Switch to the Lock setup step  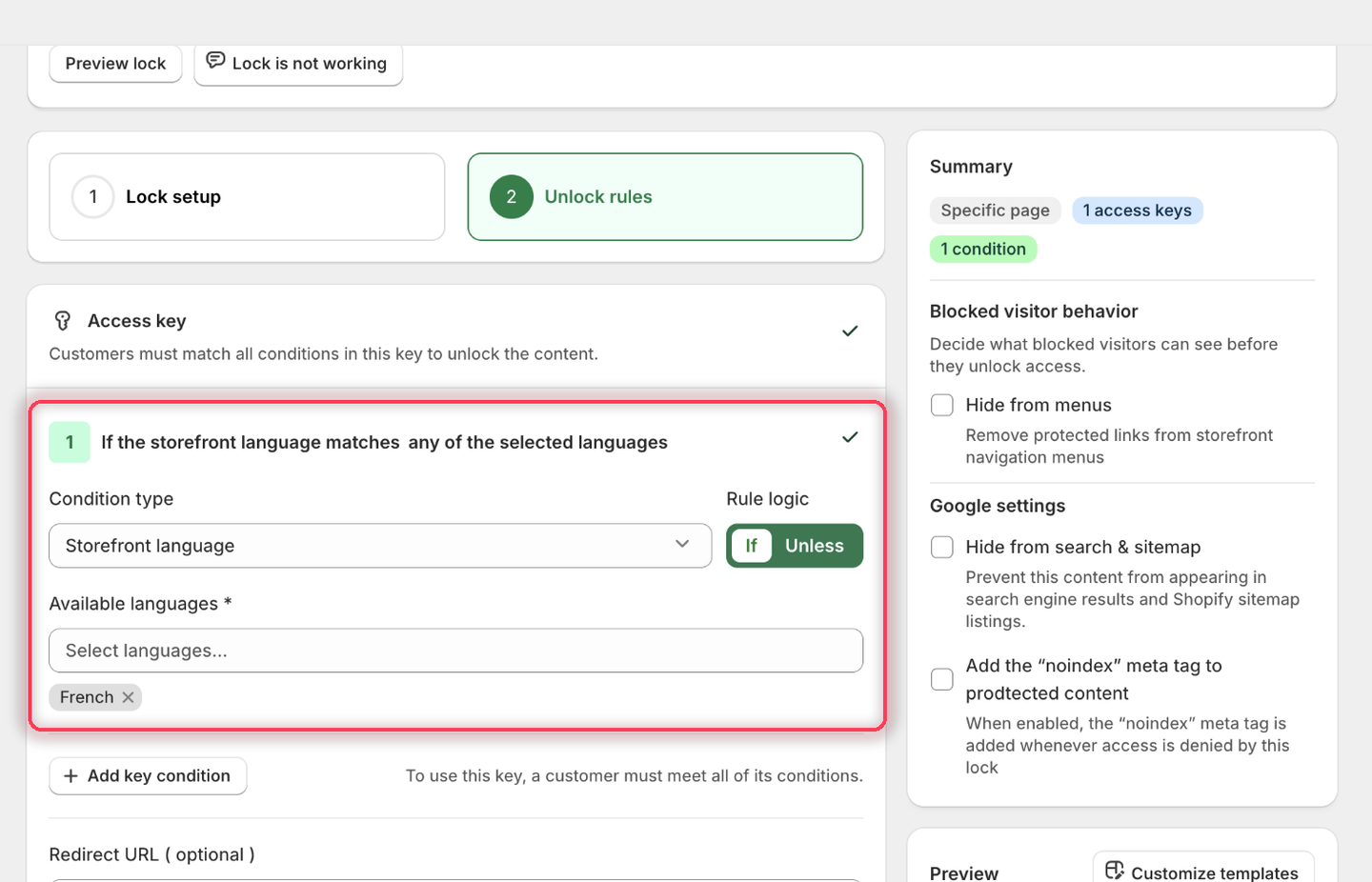pyautogui.click(x=247, y=197)
